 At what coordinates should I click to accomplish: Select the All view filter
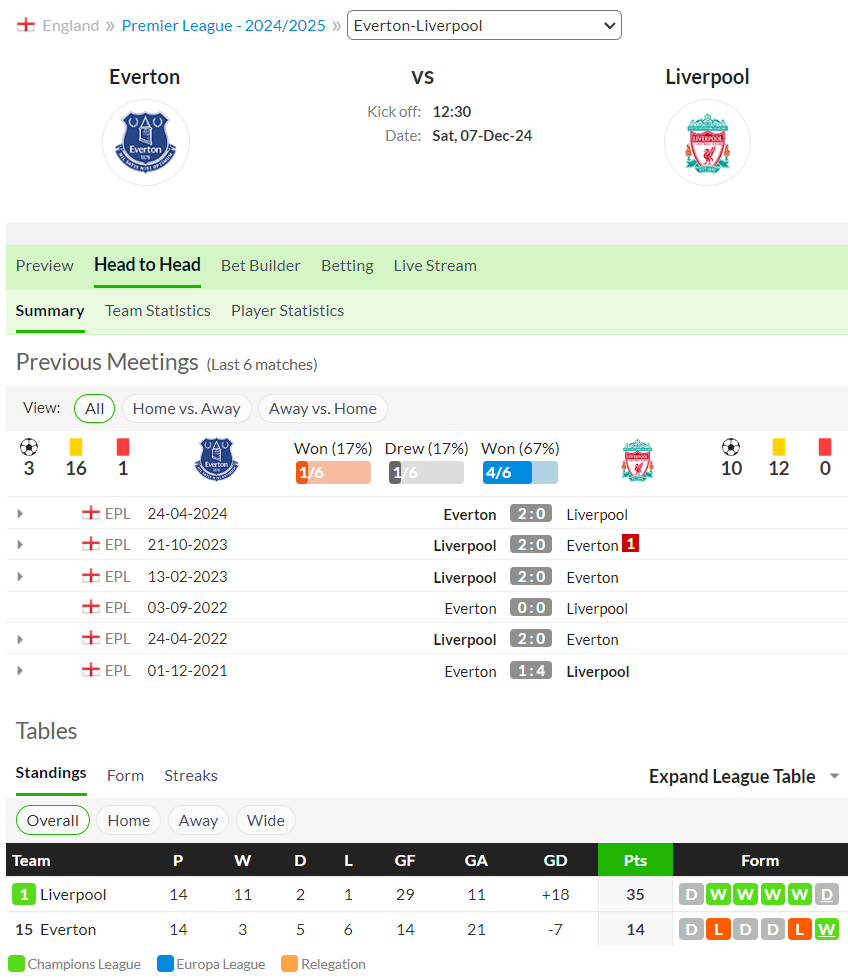94,409
